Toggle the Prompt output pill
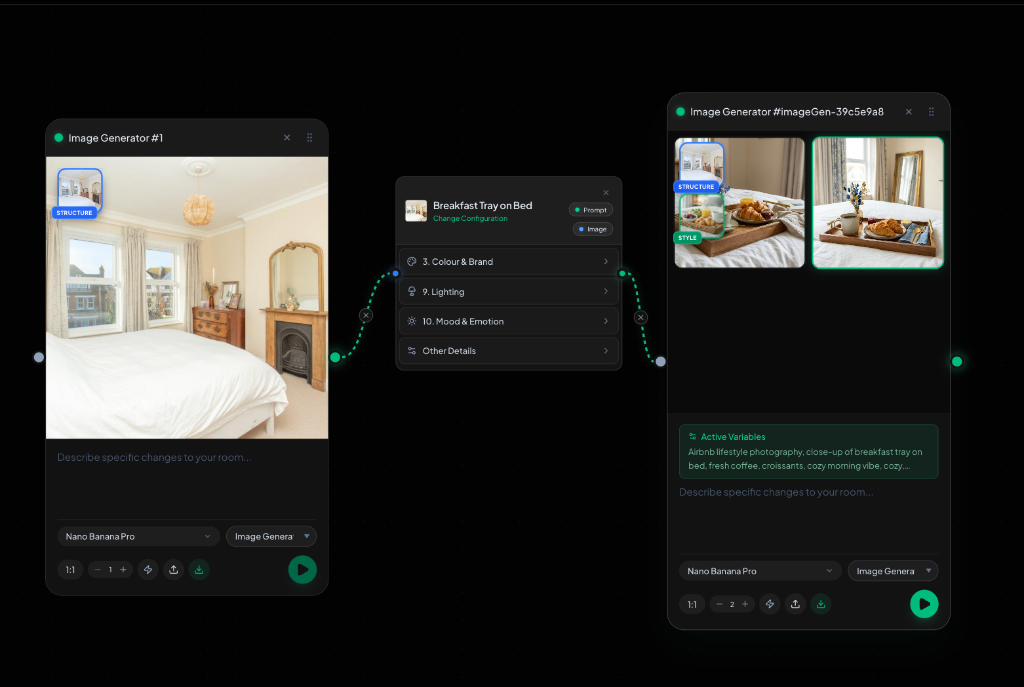 tap(591, 210)
